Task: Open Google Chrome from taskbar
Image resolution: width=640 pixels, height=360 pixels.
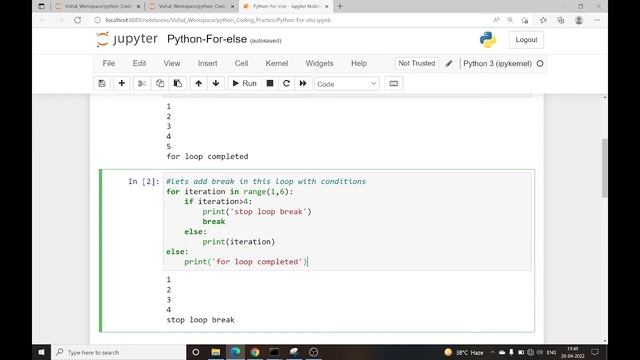Action: [255, 352]
